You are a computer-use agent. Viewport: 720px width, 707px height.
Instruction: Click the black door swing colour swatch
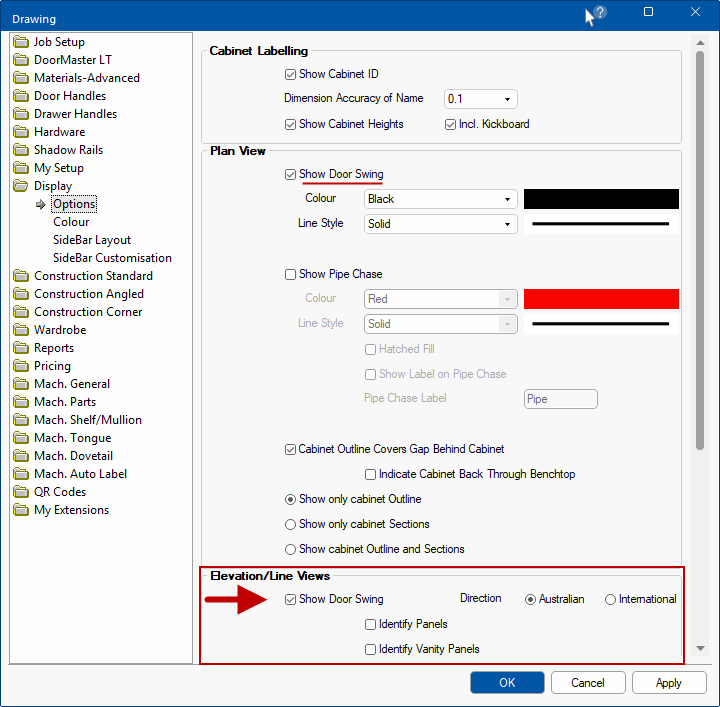coord(601,199)
